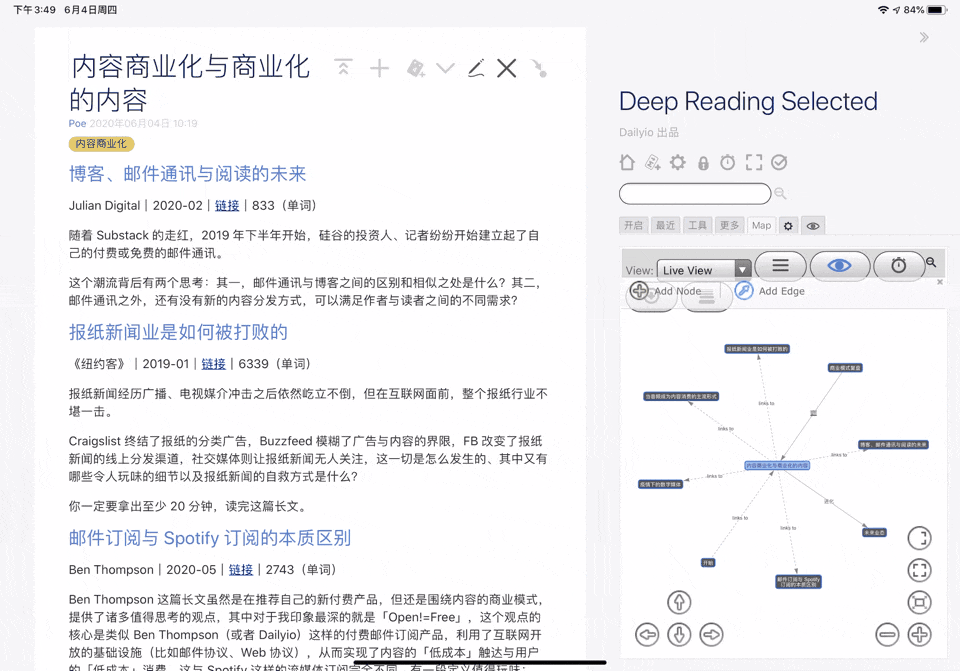Tap the small magnifier in the map toolbar

931,262
